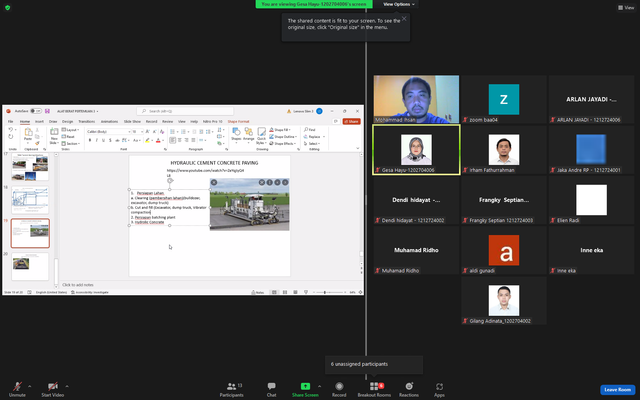The image size is (640, 400).
Task: Click the Notes button in status bar
Action: coord(258,292)
